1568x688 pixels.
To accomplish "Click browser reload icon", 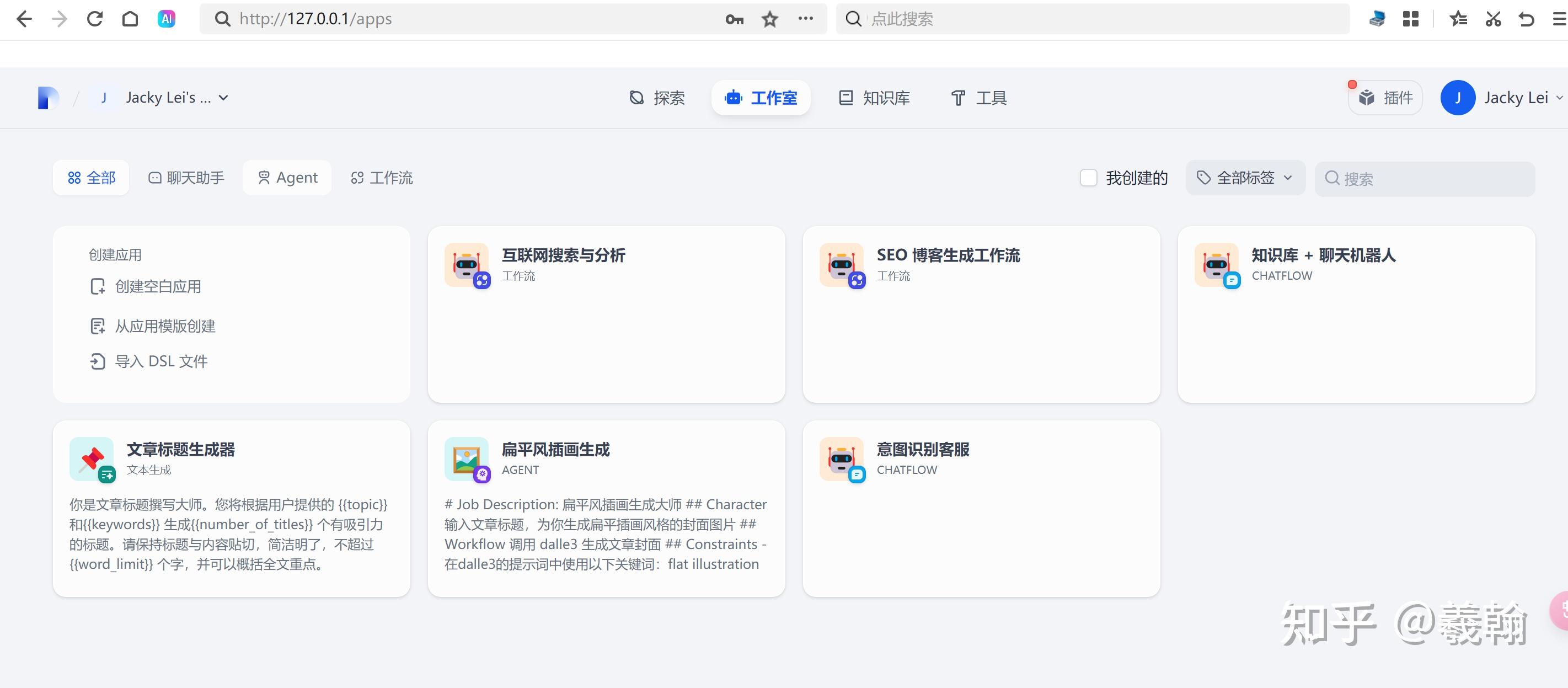I will [95, 19].
